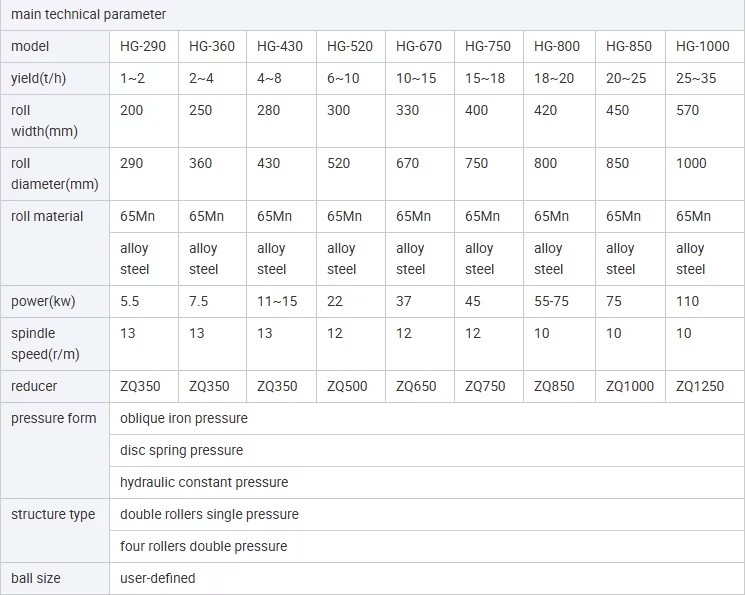This screenshot has width=746, height=595.
Task: Click the 'spindle speed(r/m)' row label
Action: [x=45, y=343]
